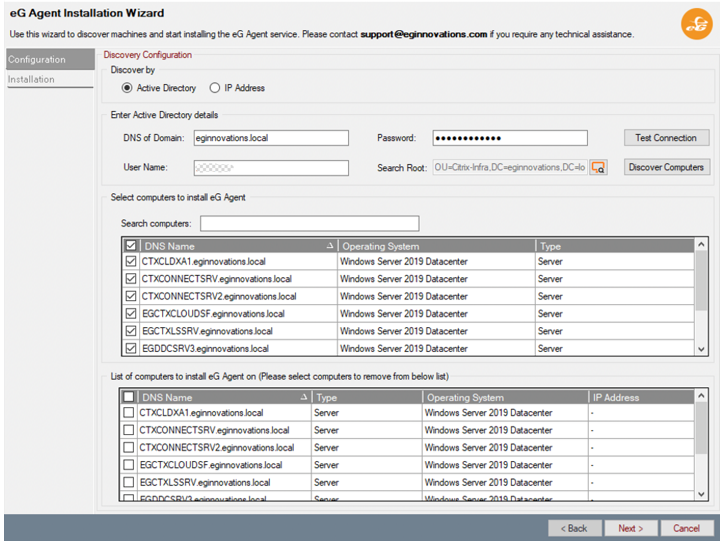Open the Configuration step tab
Viewport: 721px width, 541px height.
(x=50, y=59)
